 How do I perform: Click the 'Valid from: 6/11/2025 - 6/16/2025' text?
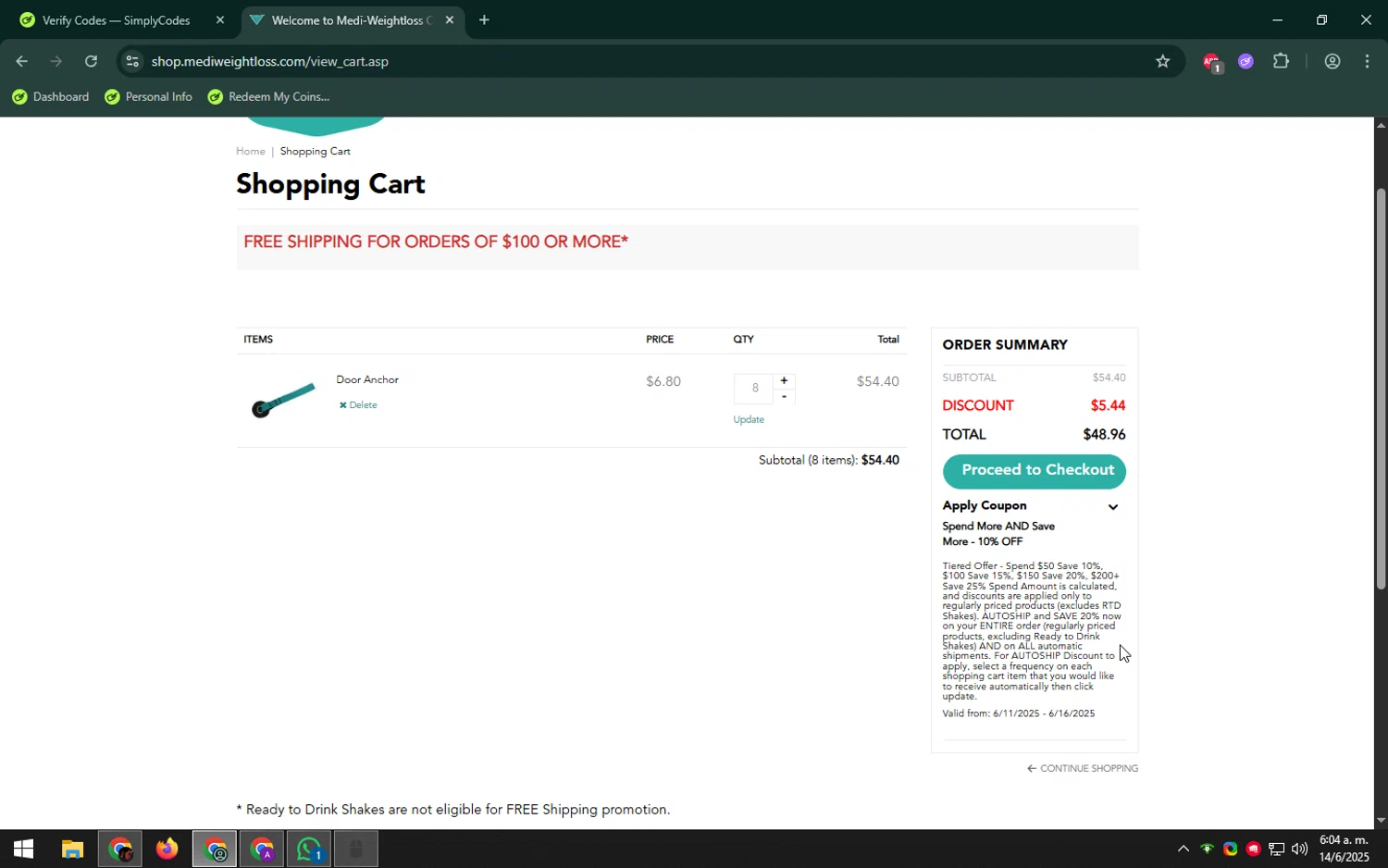click(1019, 713)
